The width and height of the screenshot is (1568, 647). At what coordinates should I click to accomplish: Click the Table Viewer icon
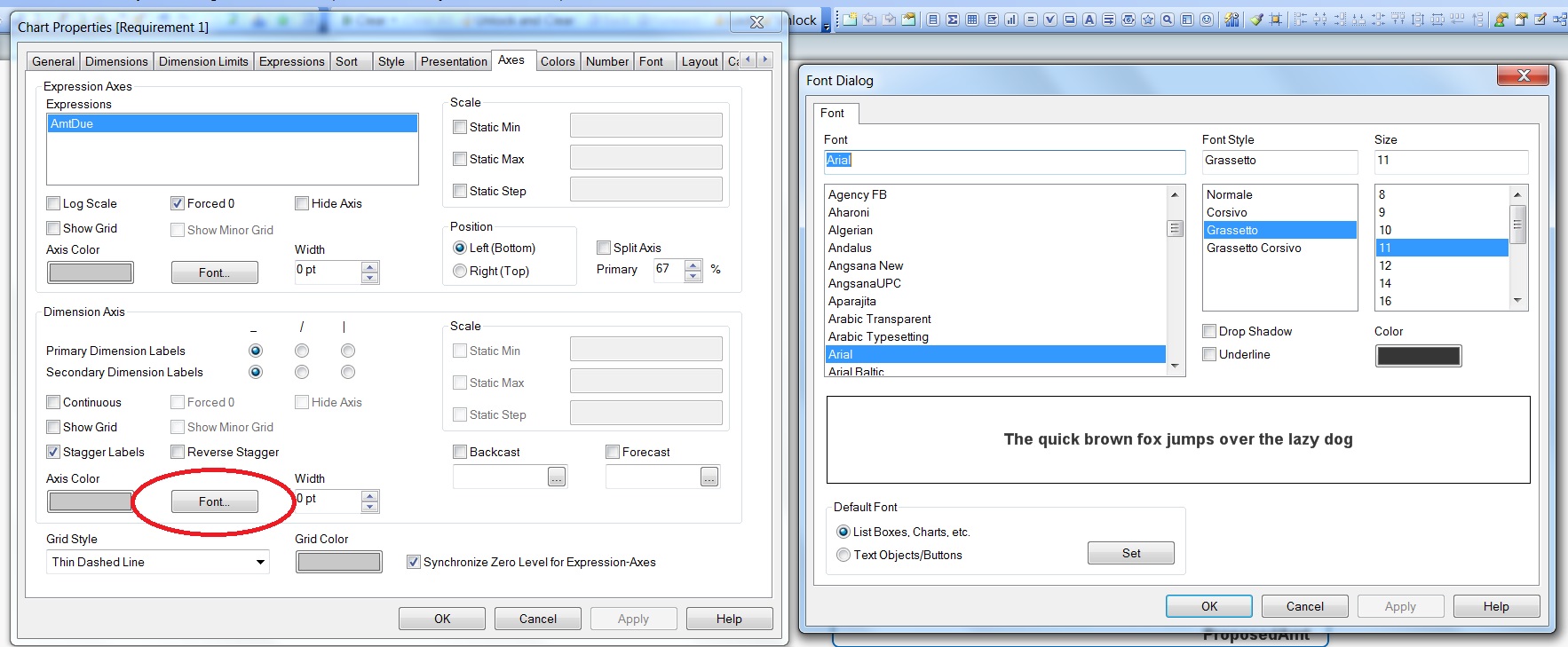[1560, 20]
